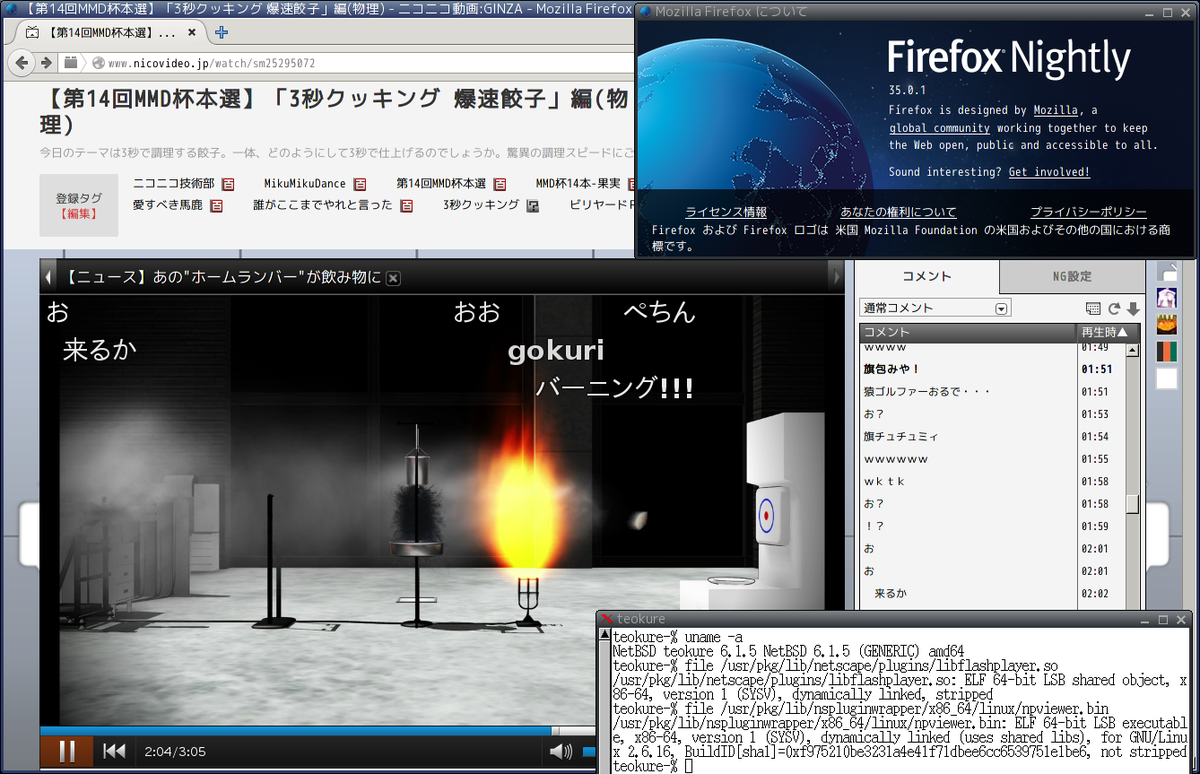This screenshot has width=1200, height=774.
Task: Reload comments with refresh arrow icon
Action: pyautogui.click(x=1115, y=309)
